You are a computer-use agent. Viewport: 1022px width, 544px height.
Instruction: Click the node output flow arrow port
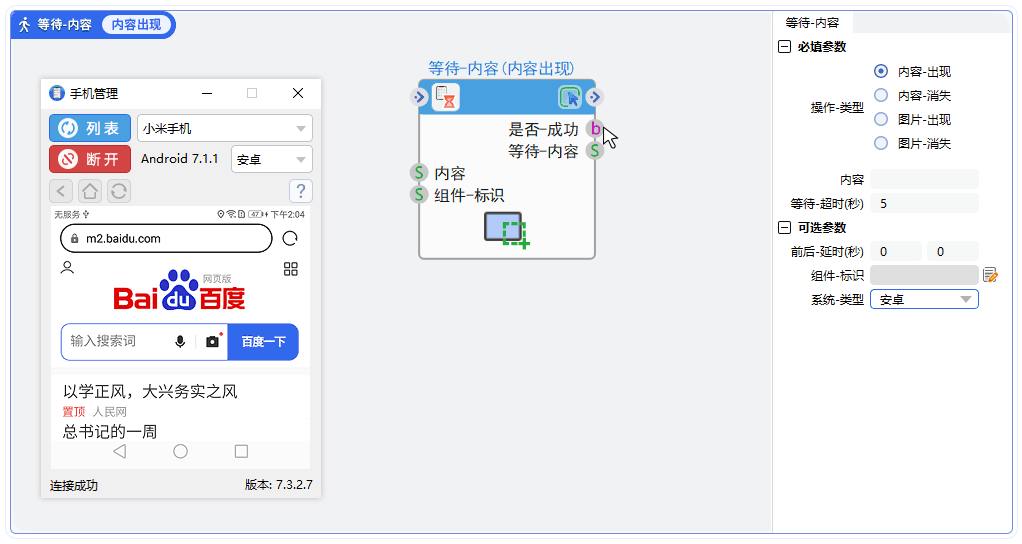click(594, 97)
